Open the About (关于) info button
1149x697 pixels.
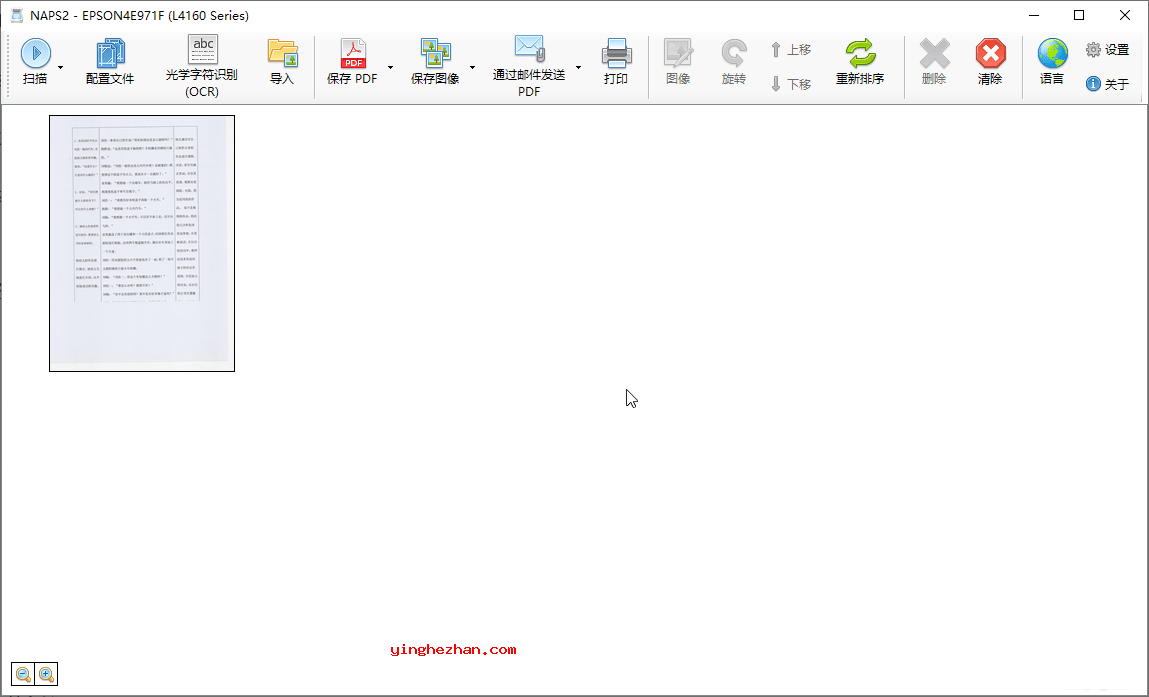[x=1107, y=84]
